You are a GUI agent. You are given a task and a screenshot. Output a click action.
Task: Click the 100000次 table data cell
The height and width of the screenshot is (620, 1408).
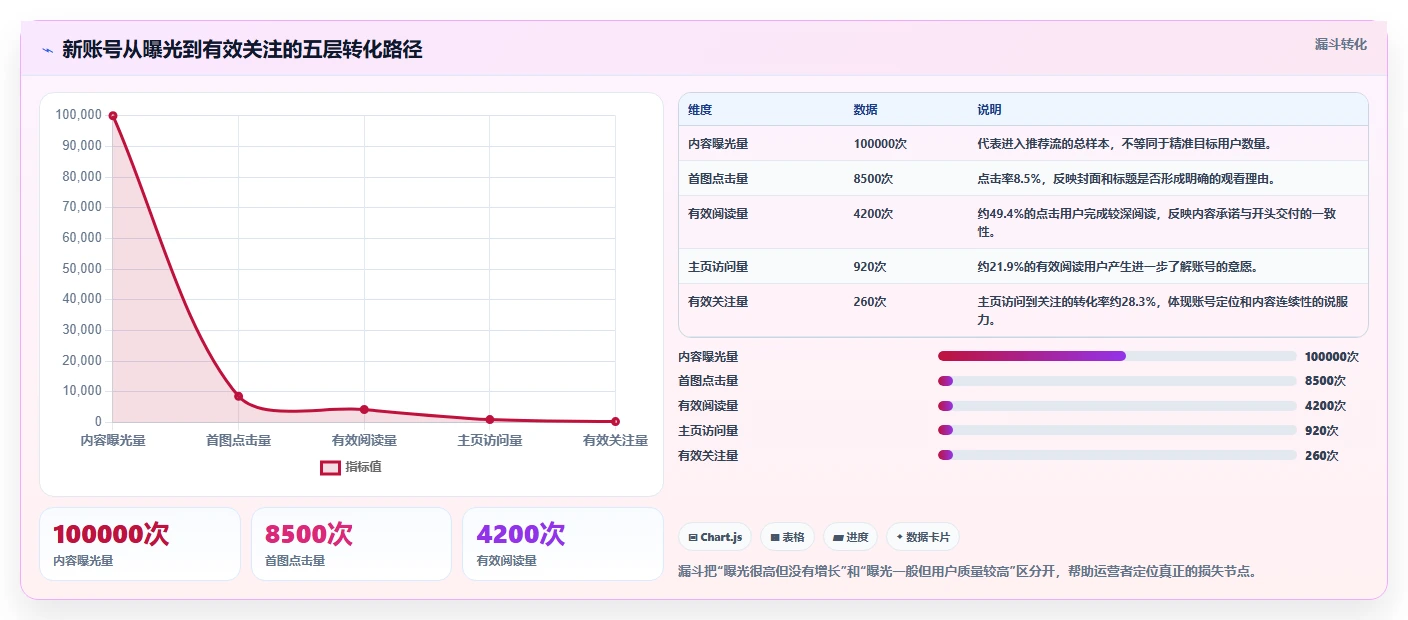coord(906,144)
